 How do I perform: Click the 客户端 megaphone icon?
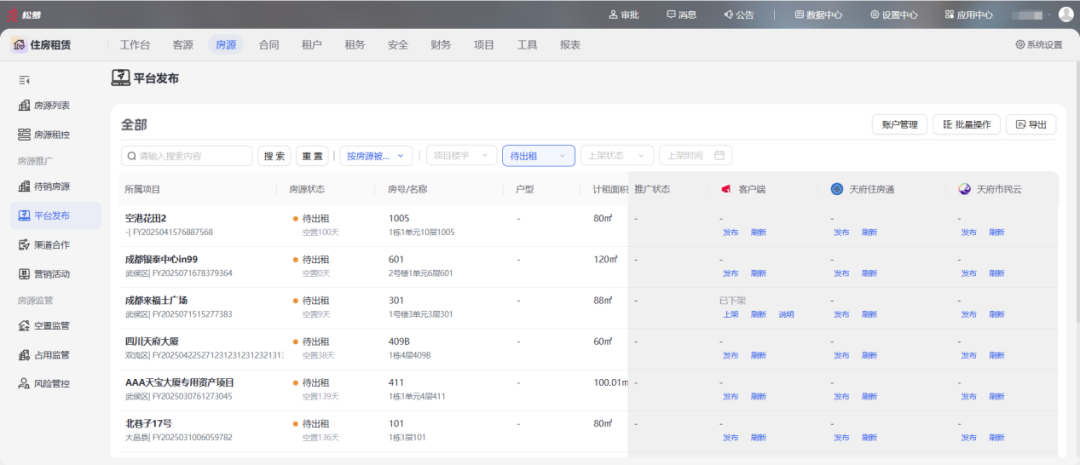click(x=725, y=189)
